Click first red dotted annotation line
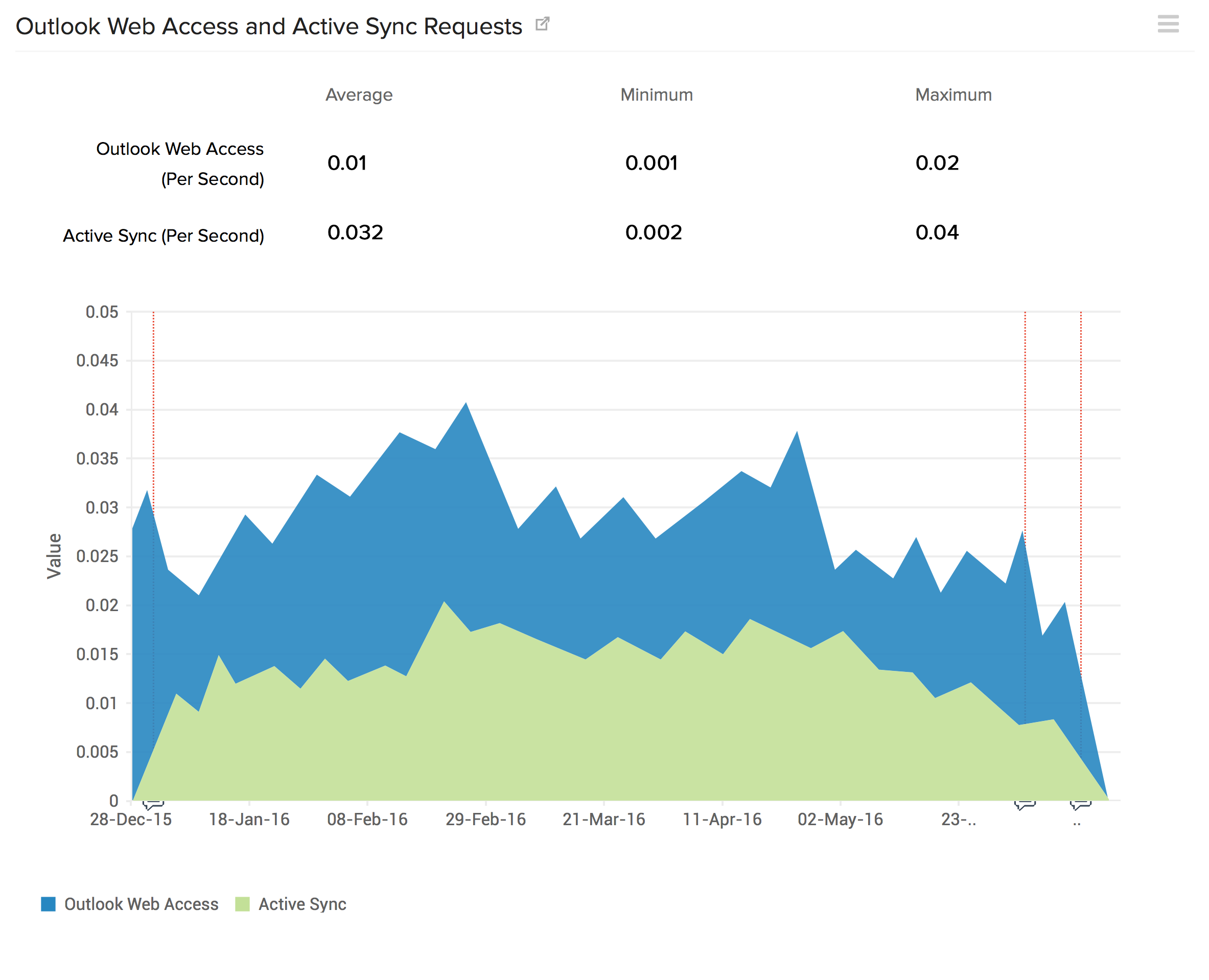This screenshot has height=980, width=1209. [153, 395]
